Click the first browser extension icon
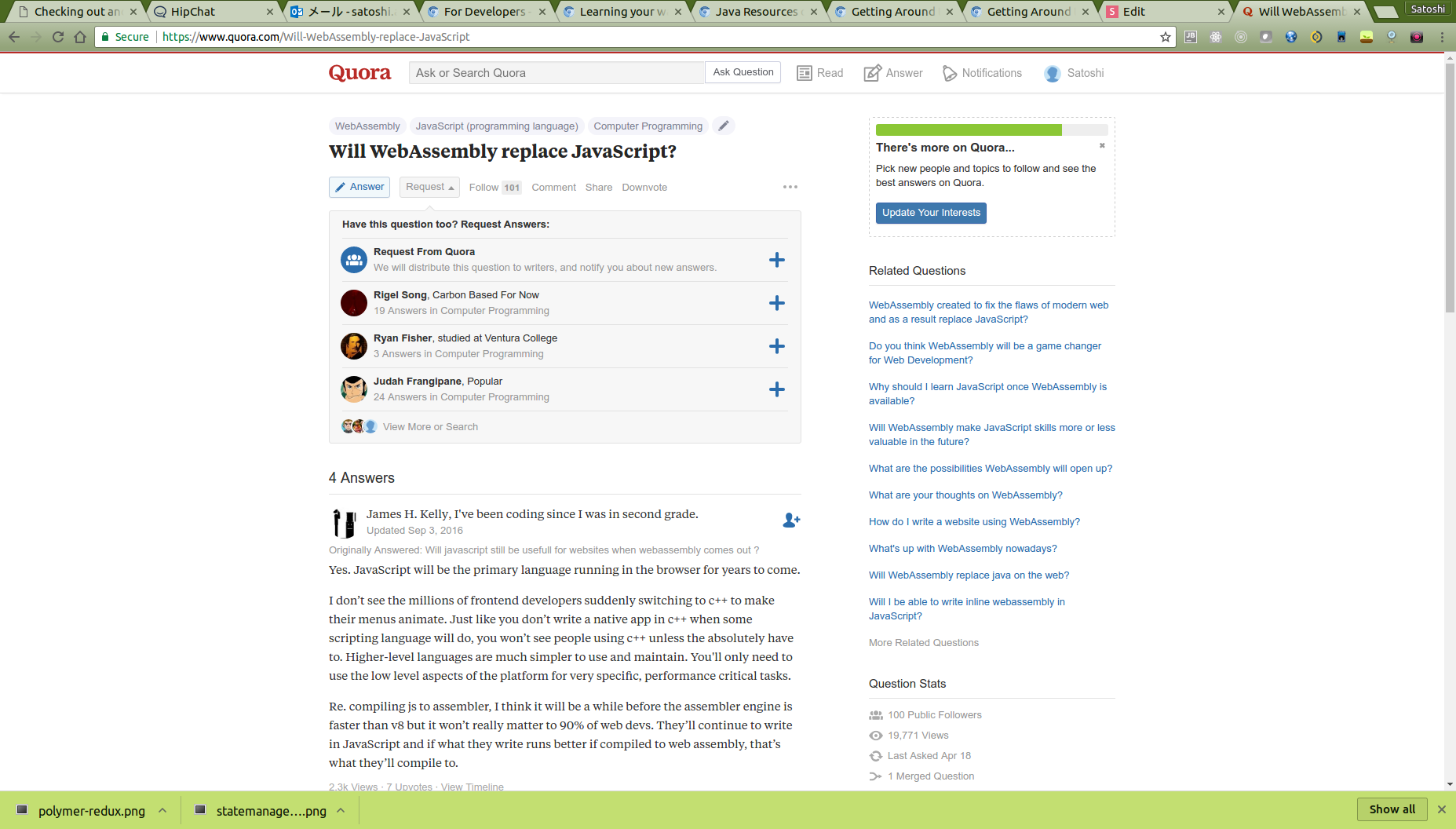The height and width of the screenshot is (829, 1456). coord(1191,37)
